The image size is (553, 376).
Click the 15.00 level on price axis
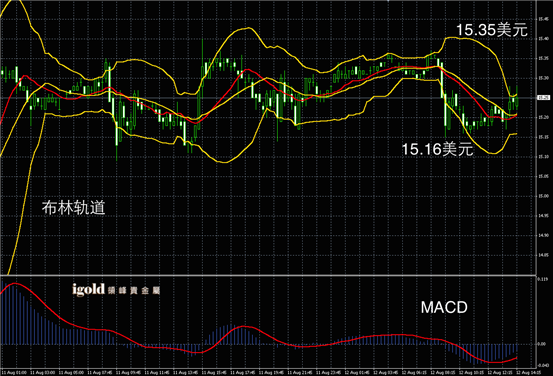543,196
